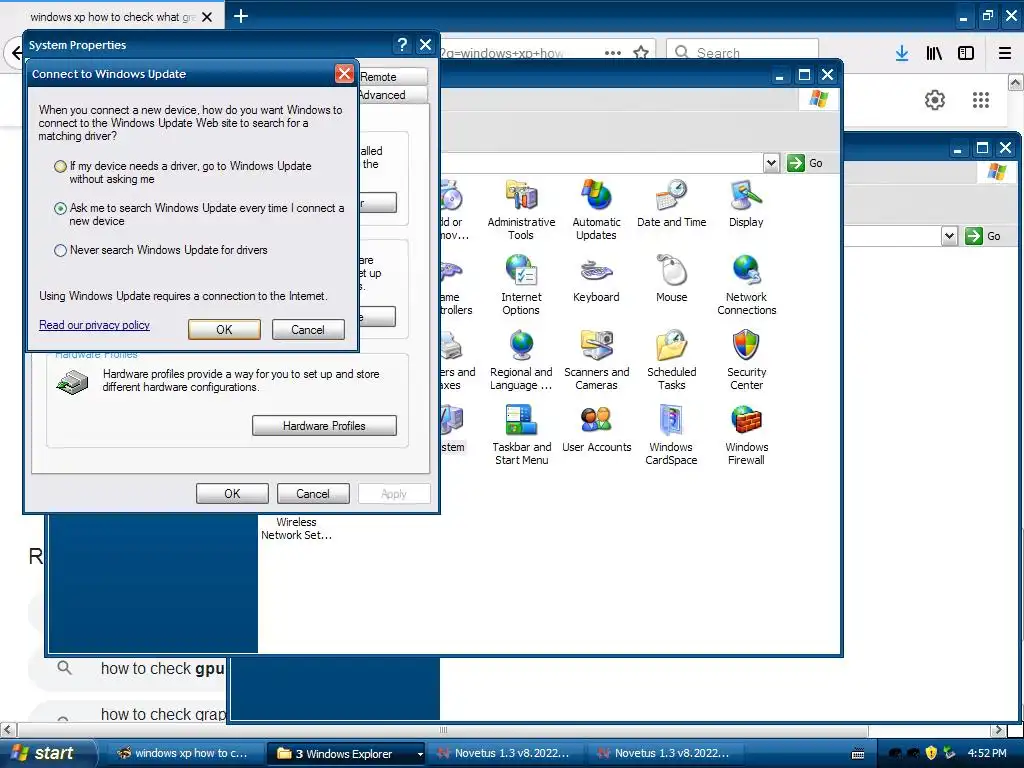Select the Firefox tab 'windows xp how to check'
The width and height of the screenshot is (1024, 768).
(x=112, y=17)
